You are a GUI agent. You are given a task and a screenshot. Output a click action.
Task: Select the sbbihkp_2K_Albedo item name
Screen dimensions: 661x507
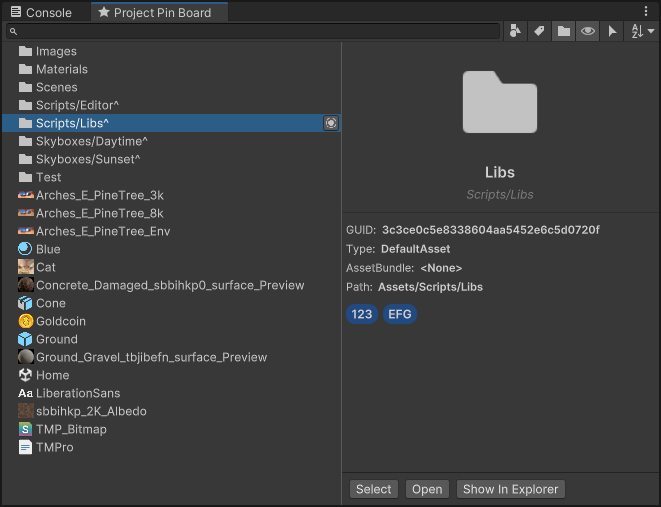pyautogui.click(x=91, y=411)
